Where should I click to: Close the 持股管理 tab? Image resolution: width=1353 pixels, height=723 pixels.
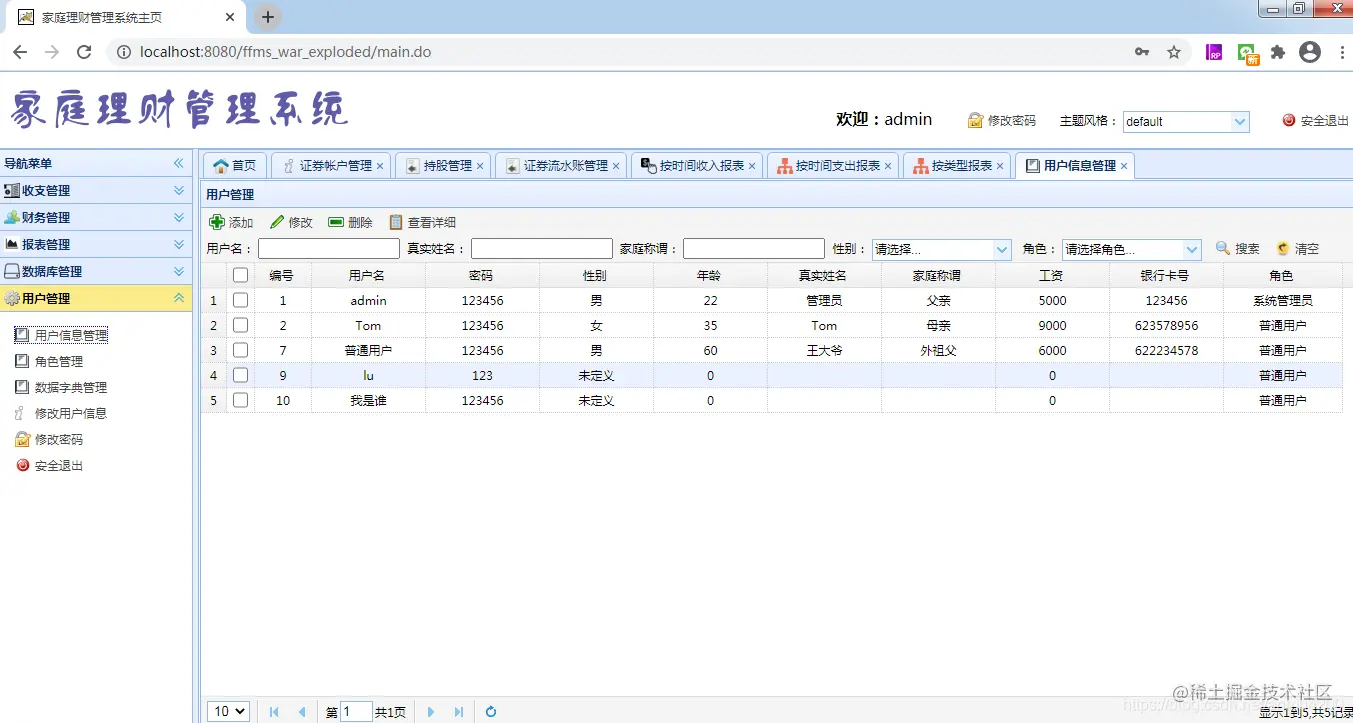coord(480,166)
